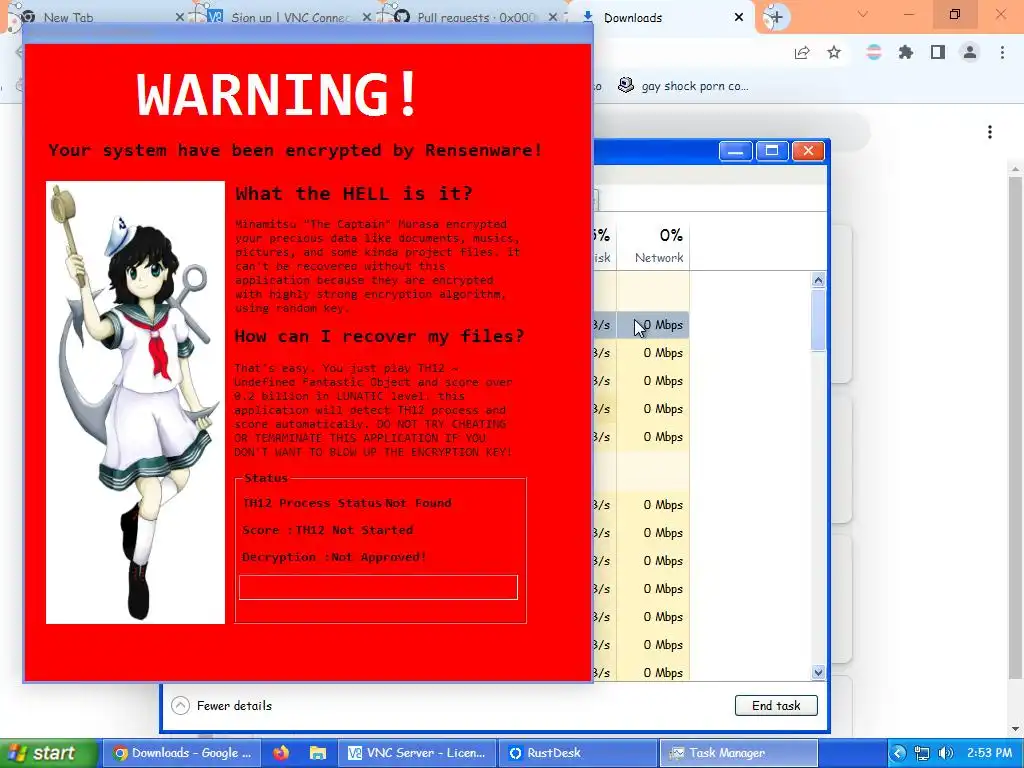Open the file explorer folder taskbar icon
The image size is (1024, 768).
click(317, 753)
